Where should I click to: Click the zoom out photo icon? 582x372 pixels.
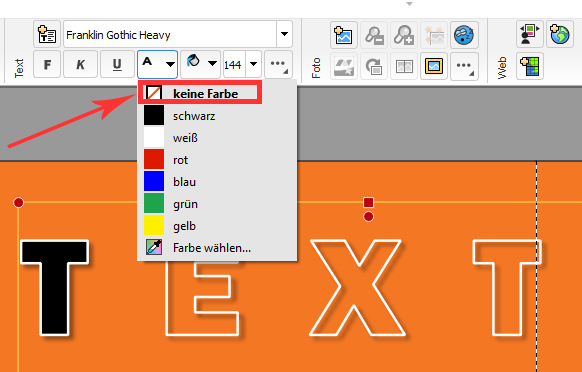click(374, 35)
